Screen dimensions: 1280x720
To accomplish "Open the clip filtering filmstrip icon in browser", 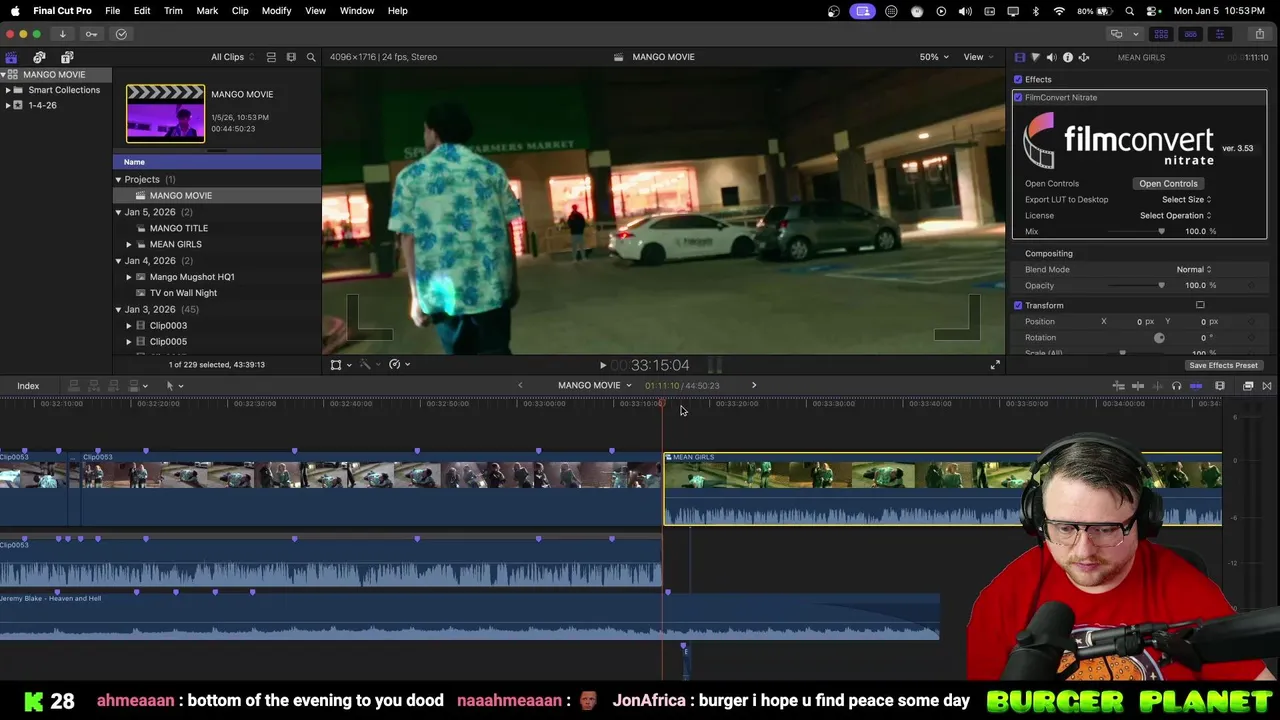I will tap(291, 57).
